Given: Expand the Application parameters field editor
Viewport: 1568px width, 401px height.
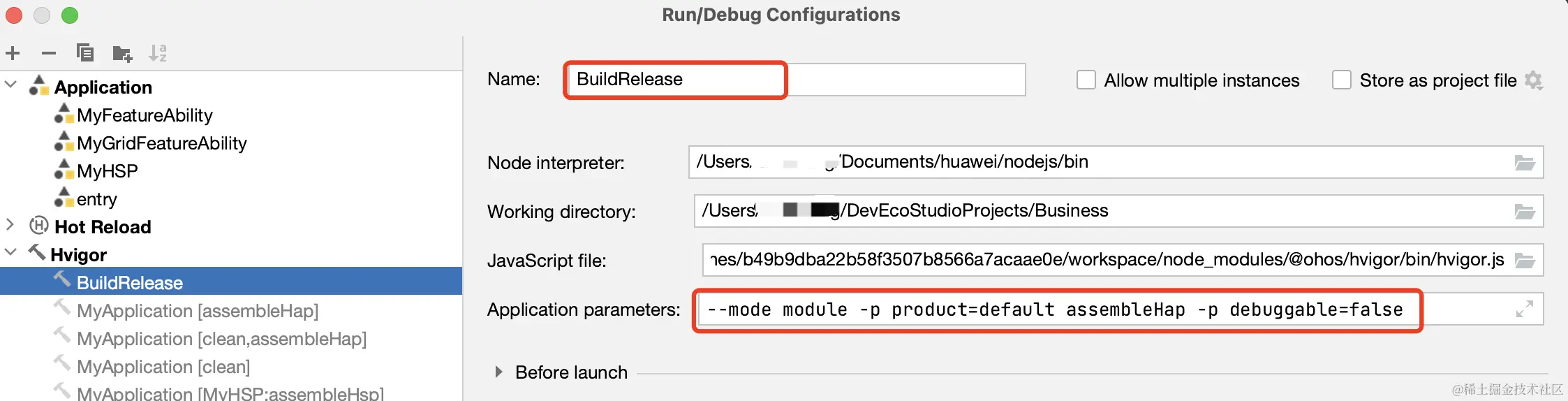Looking at the screenshot, I should [1524, 309].
